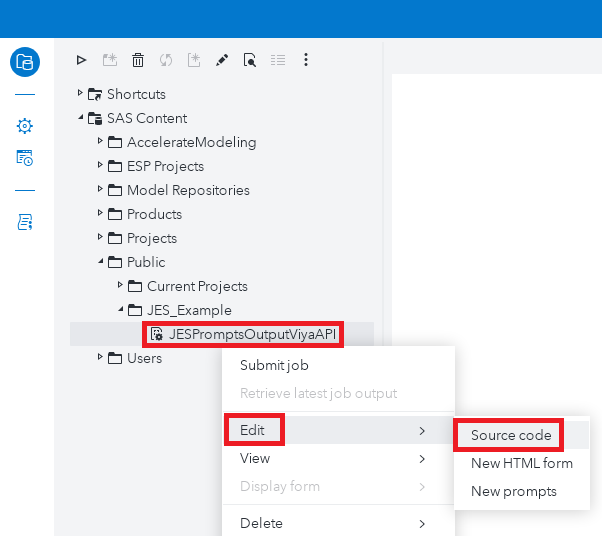
Task: Click the SAS Content folder icon
Action: (x=95, y=118)
